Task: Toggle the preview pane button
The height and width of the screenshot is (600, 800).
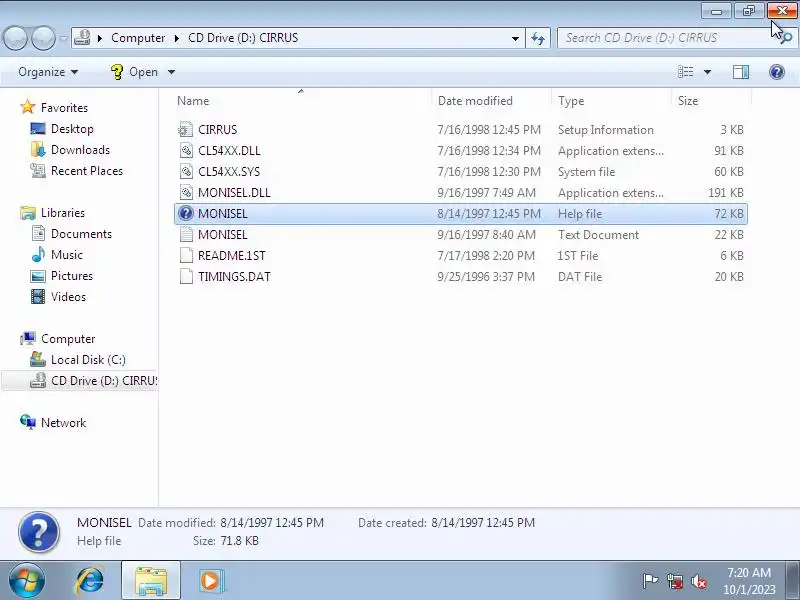Action: coord(741,72)
